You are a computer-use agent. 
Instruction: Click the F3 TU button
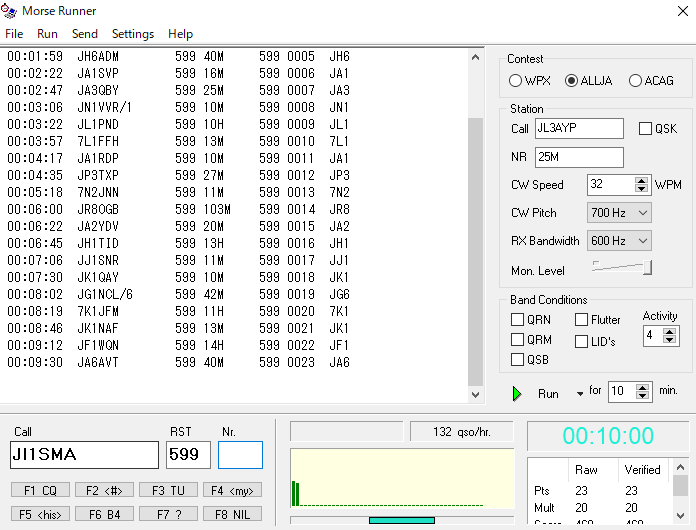click(168, 490)
